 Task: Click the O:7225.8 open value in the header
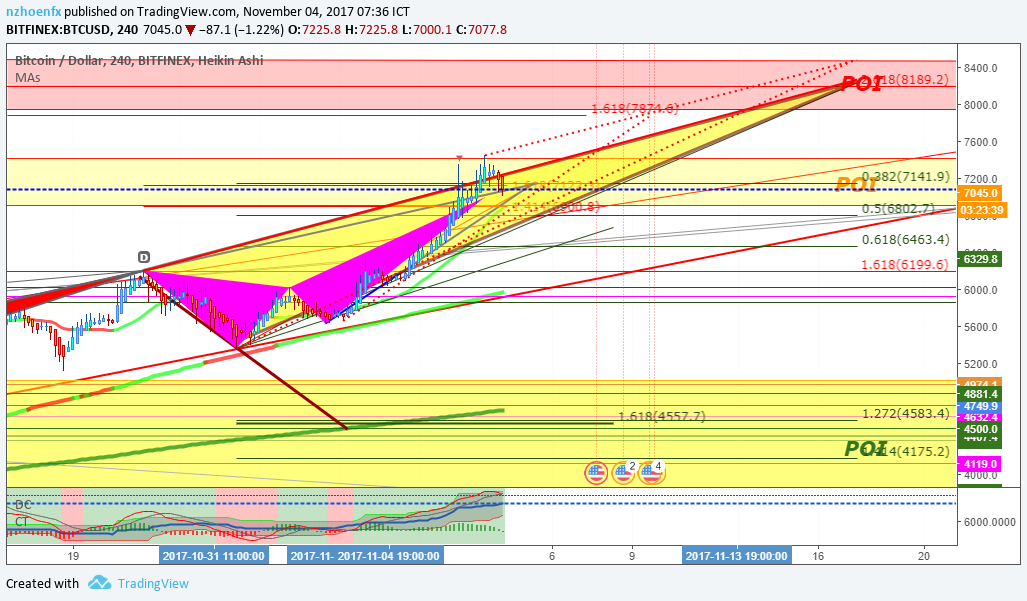click(x=314, y=29)
